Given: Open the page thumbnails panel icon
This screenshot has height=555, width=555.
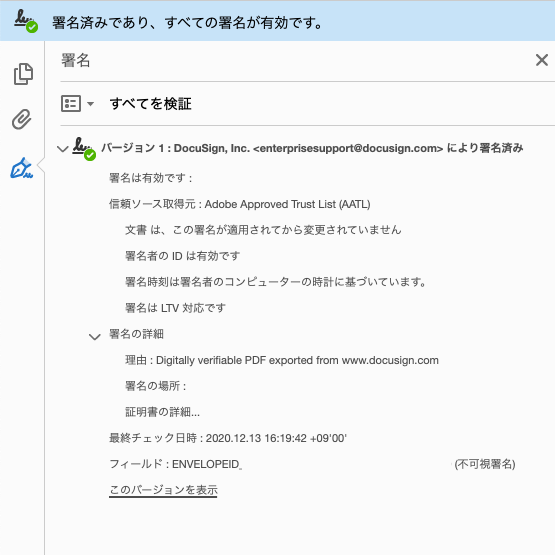Looking at the screenshot, I should (23, 74).
